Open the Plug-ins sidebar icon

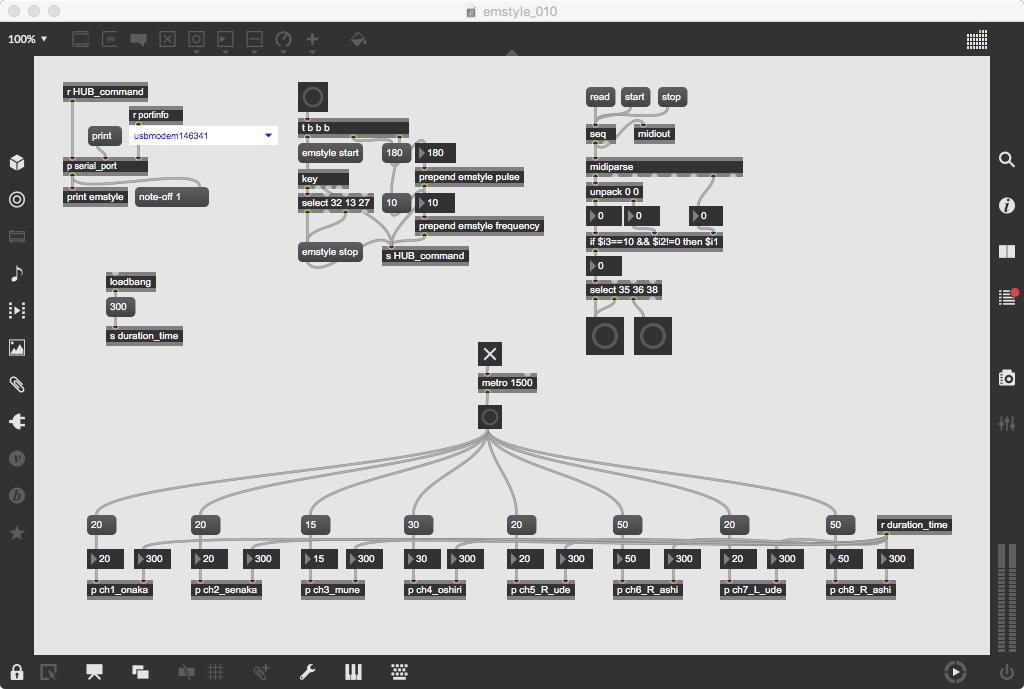tap(17, 421)
